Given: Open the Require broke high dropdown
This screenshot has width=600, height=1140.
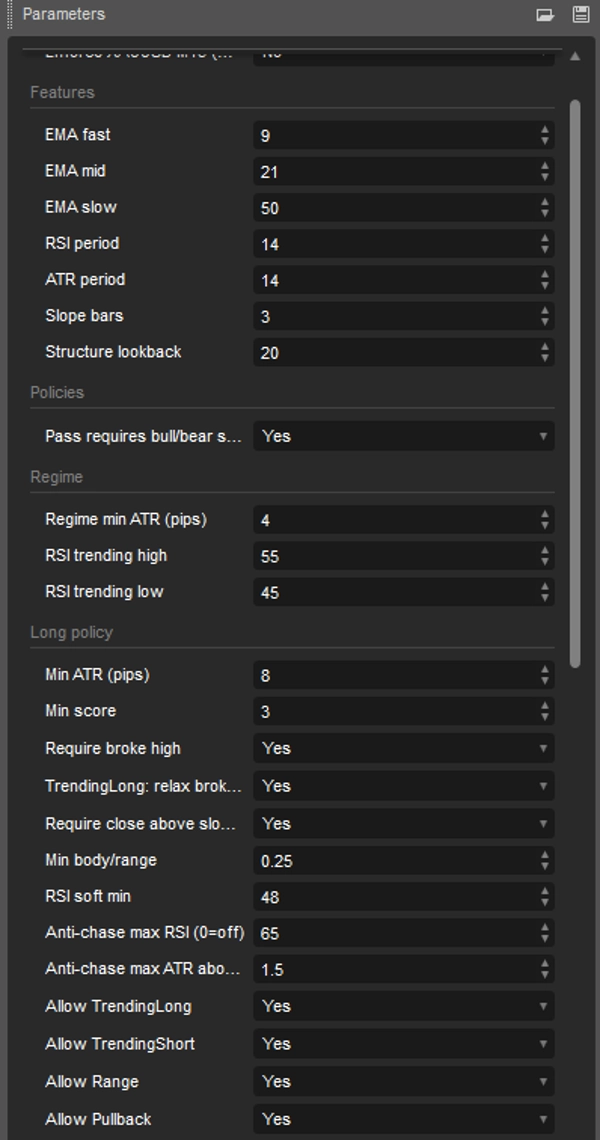Looking at the screenshot, I should 404,748.
